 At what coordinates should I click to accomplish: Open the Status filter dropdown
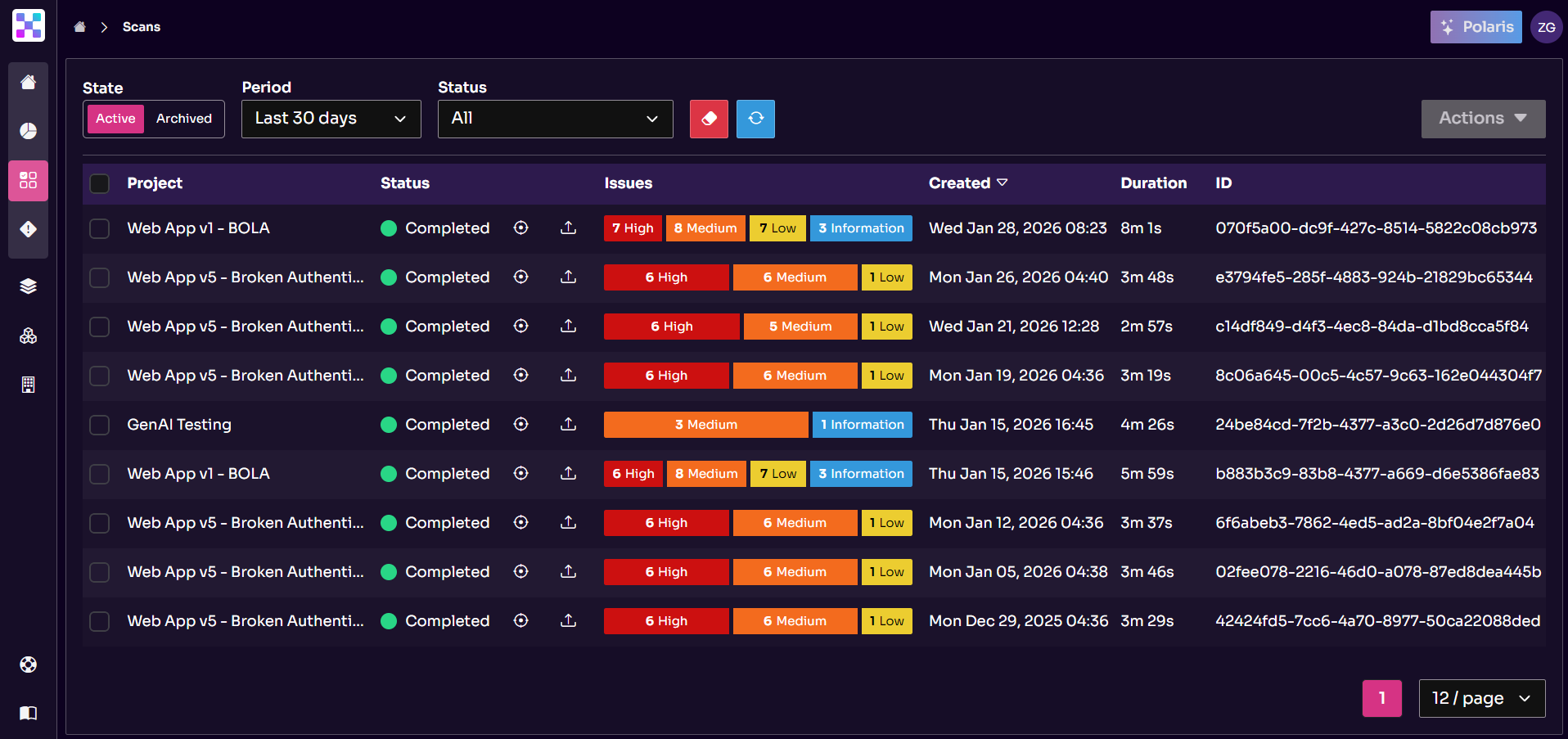pos(555,119)
